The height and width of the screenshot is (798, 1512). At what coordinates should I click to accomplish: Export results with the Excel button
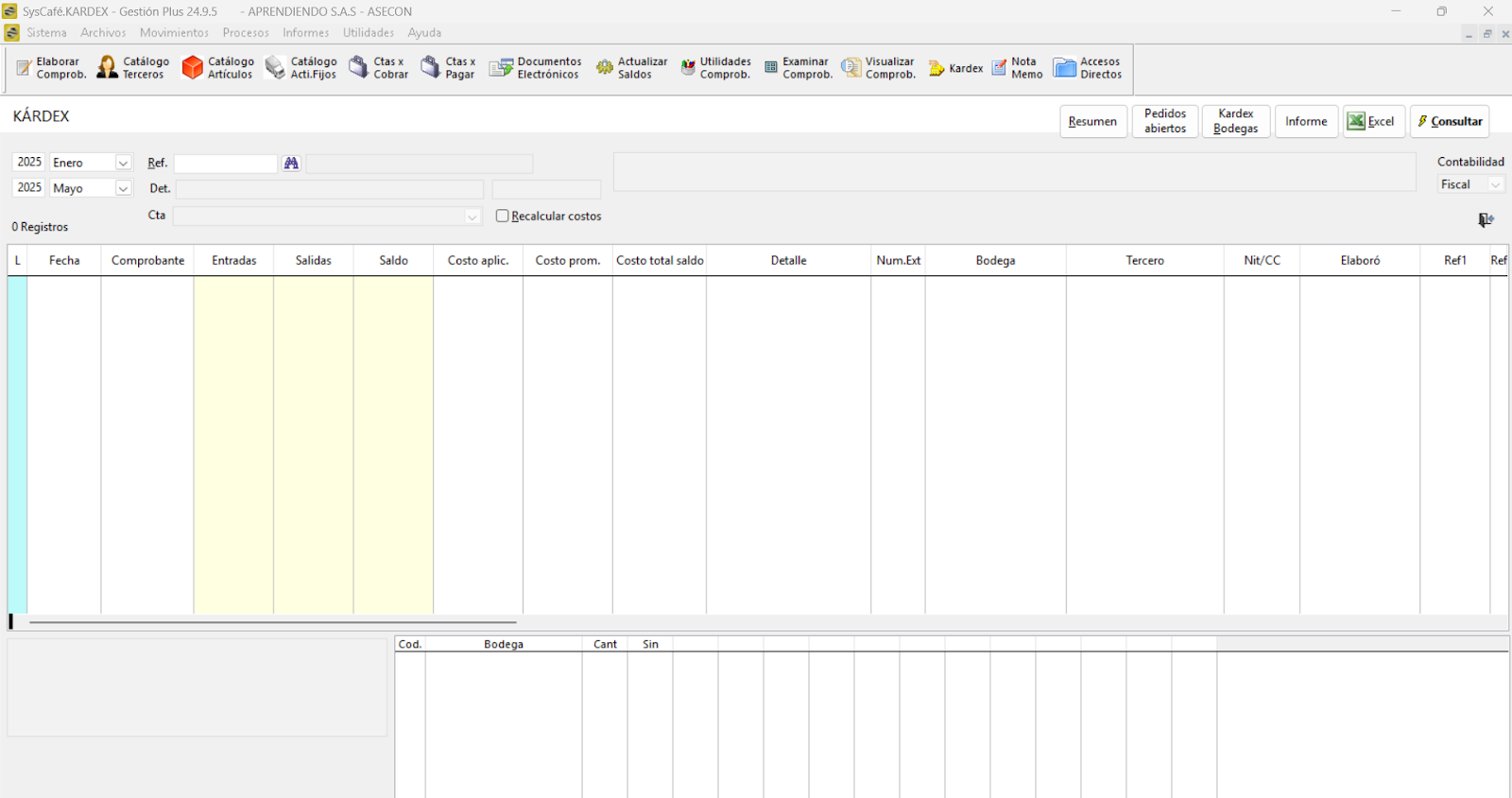pyautogui.click(x=1373, y=122)
